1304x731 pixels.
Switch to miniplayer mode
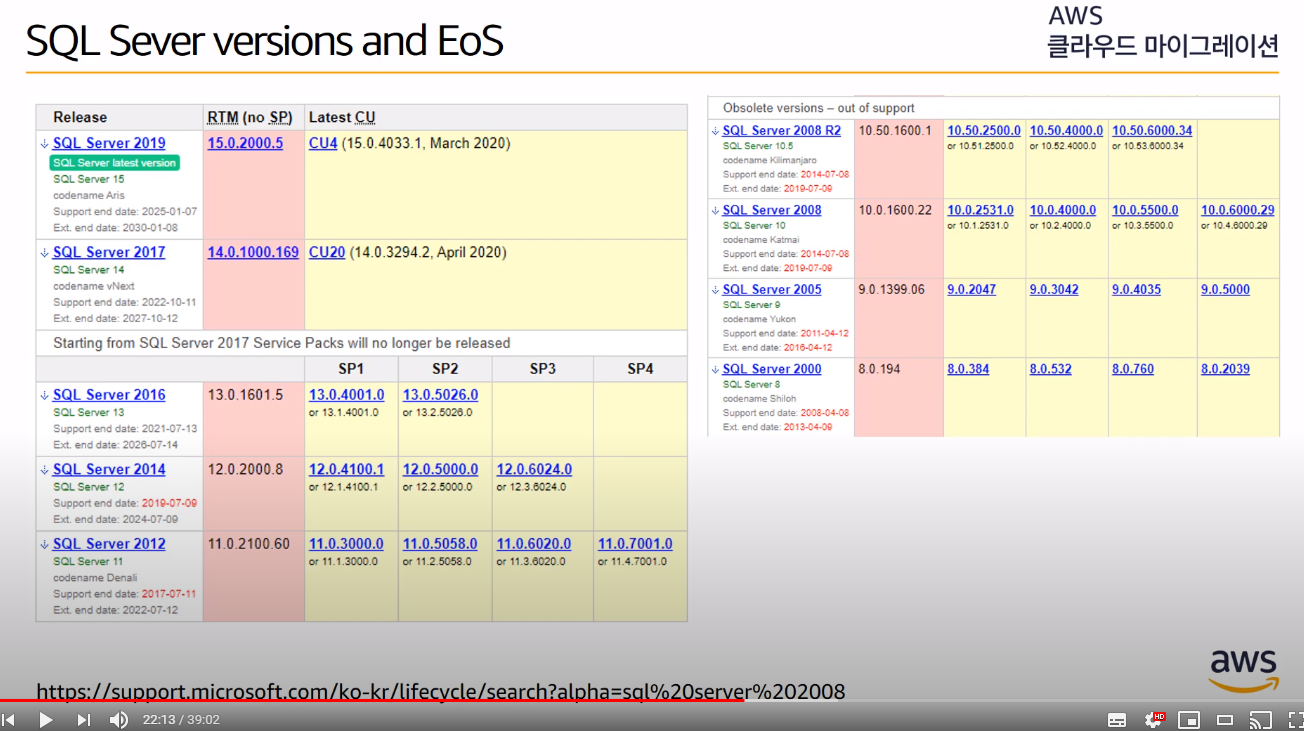pyautogui.click(x=1189, y=720)
